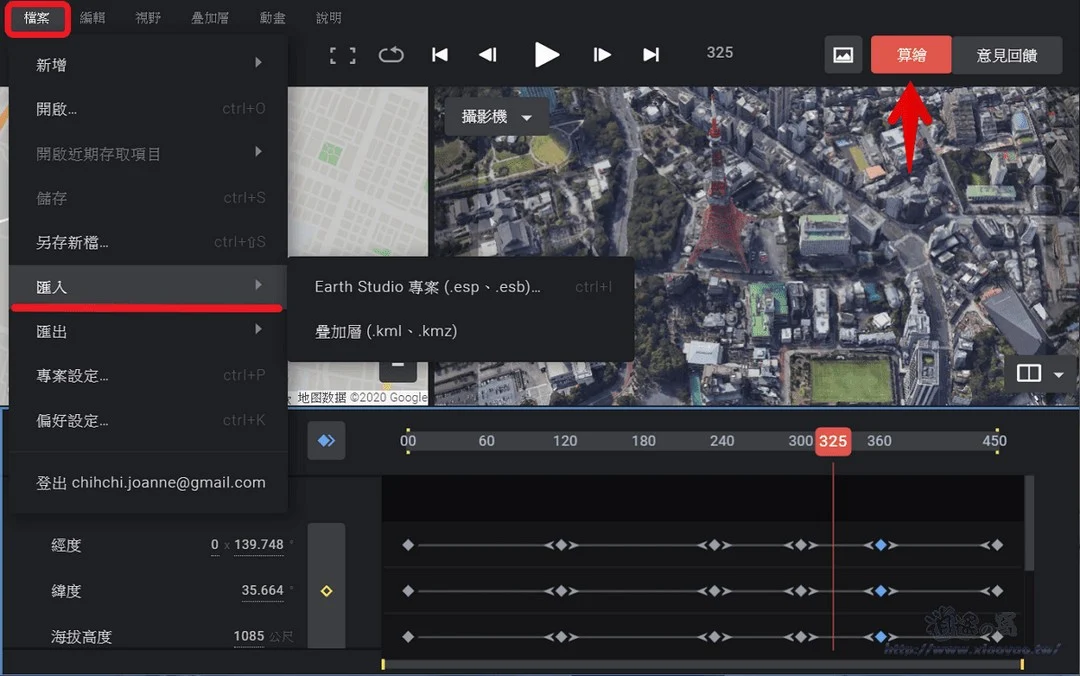Viewport: 1080px width, 676px height.
Task: Open the 編輯 menu
Action: pos(92,18)
